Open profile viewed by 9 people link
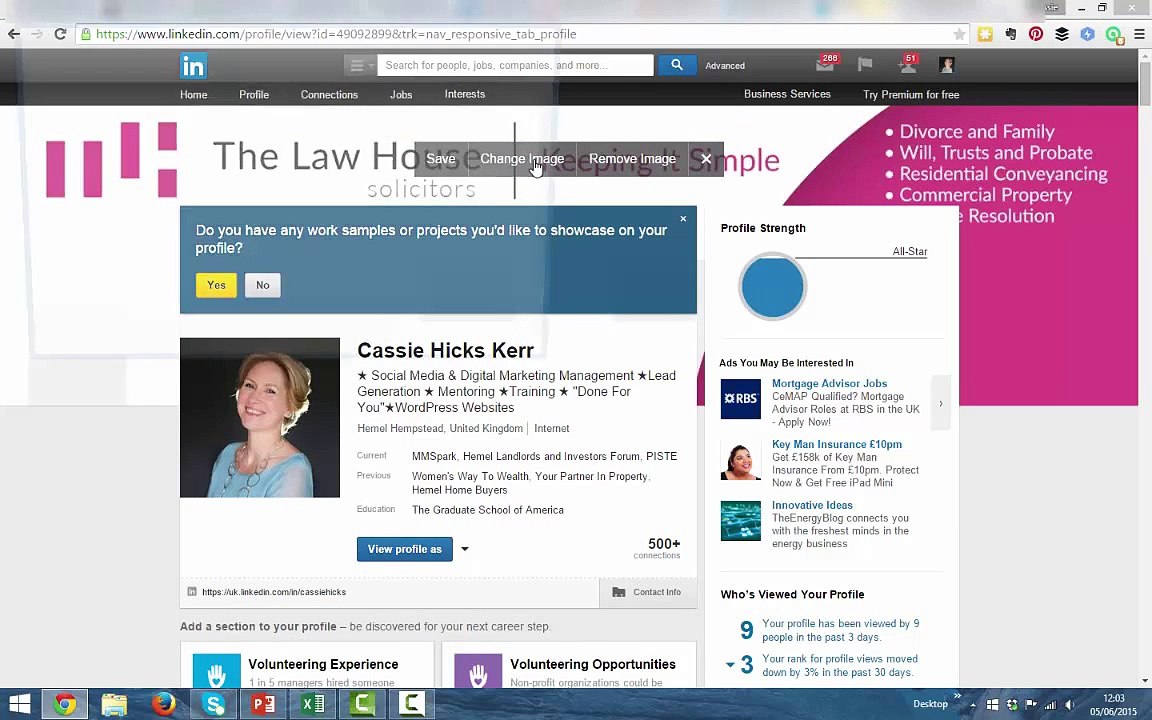The width and height of the screenshot is (1152, 720). pos(840,630)
